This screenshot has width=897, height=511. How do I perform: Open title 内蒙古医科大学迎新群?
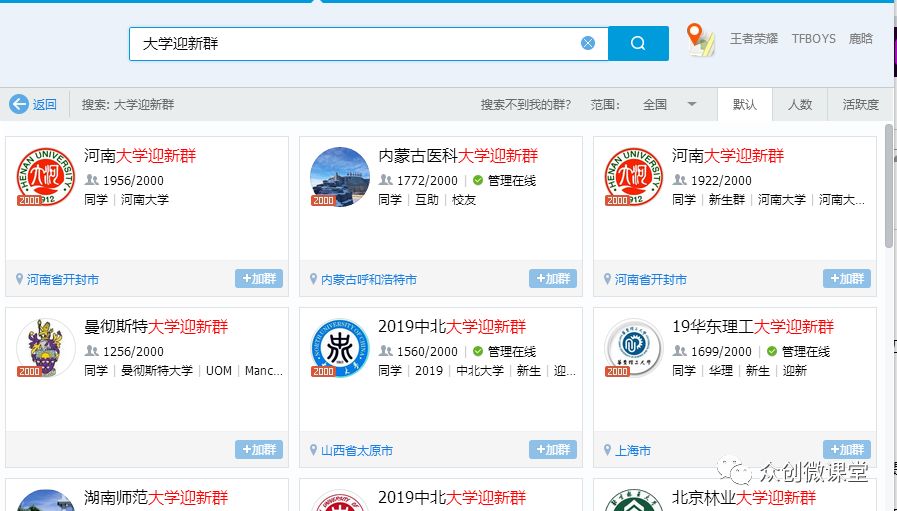tap(458, 156)
